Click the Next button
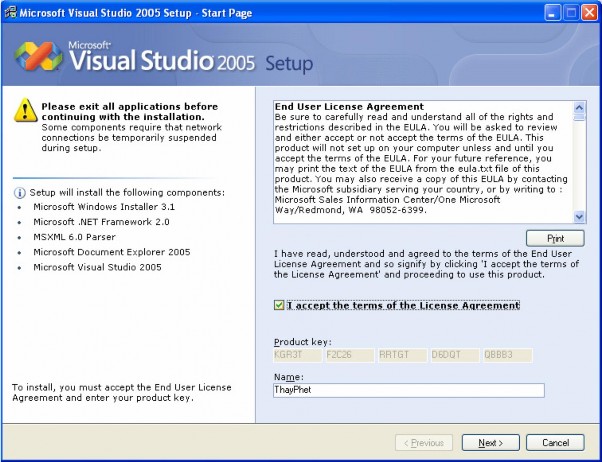The height and width of the screenshot is (462, 602). (x=491, y=443)
